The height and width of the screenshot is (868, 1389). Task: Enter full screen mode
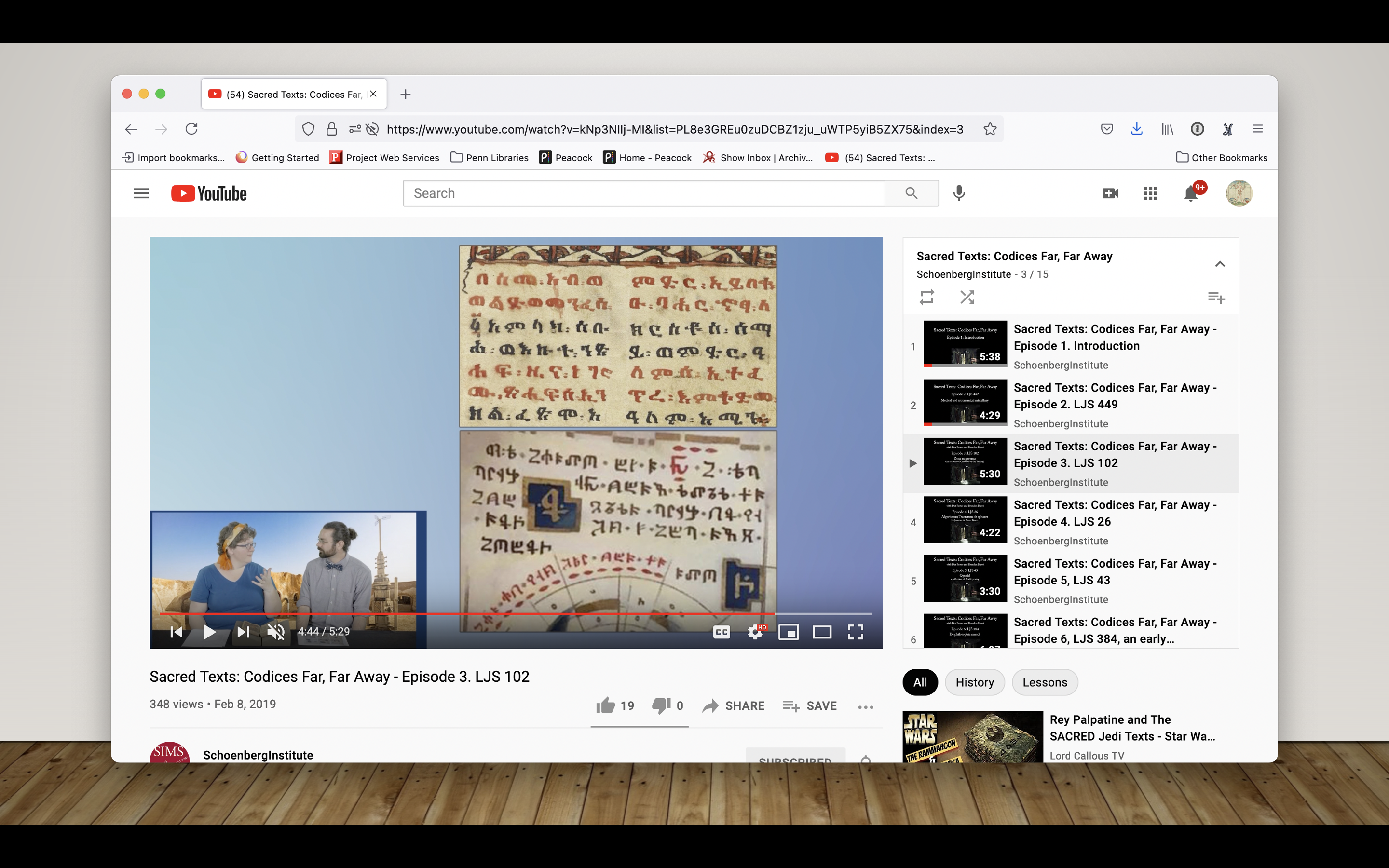pos(855,632)
